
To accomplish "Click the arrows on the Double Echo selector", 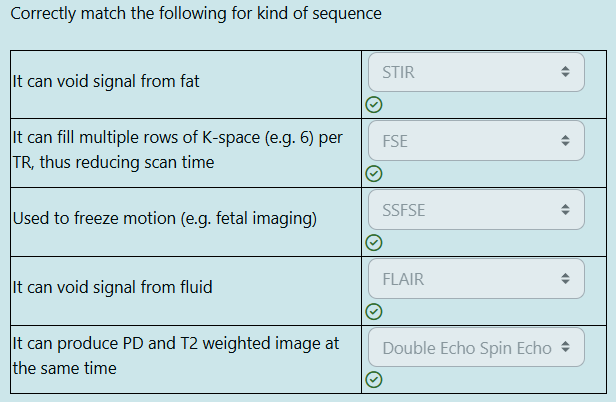I will (x=565, y=347).
